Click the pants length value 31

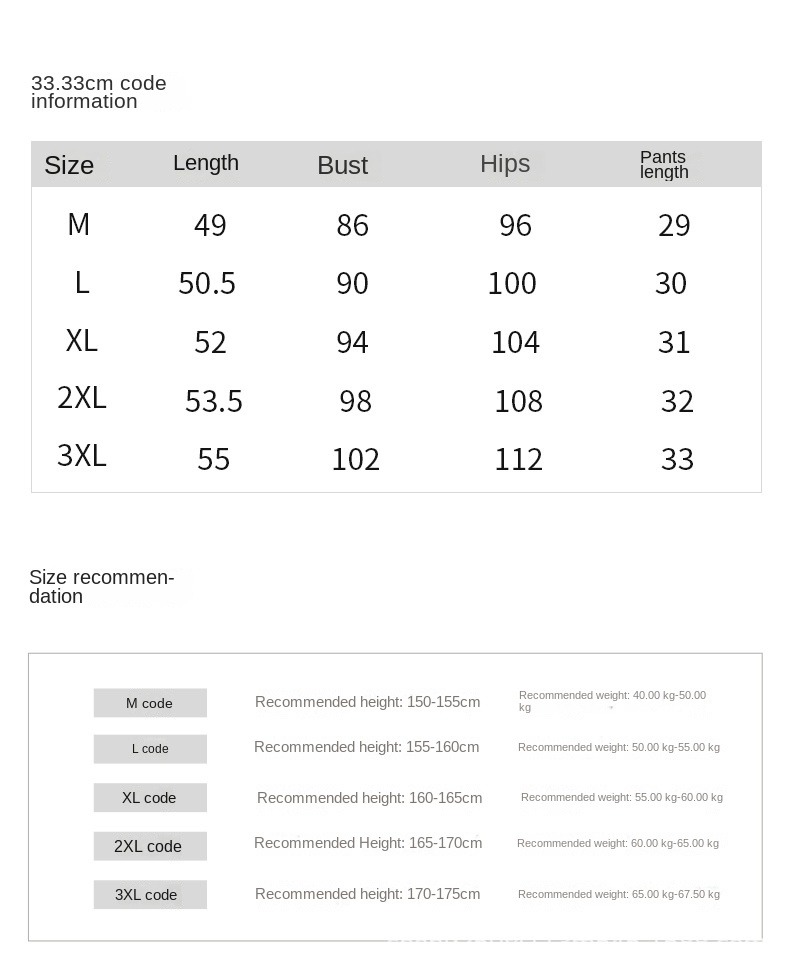click(674, 343)
